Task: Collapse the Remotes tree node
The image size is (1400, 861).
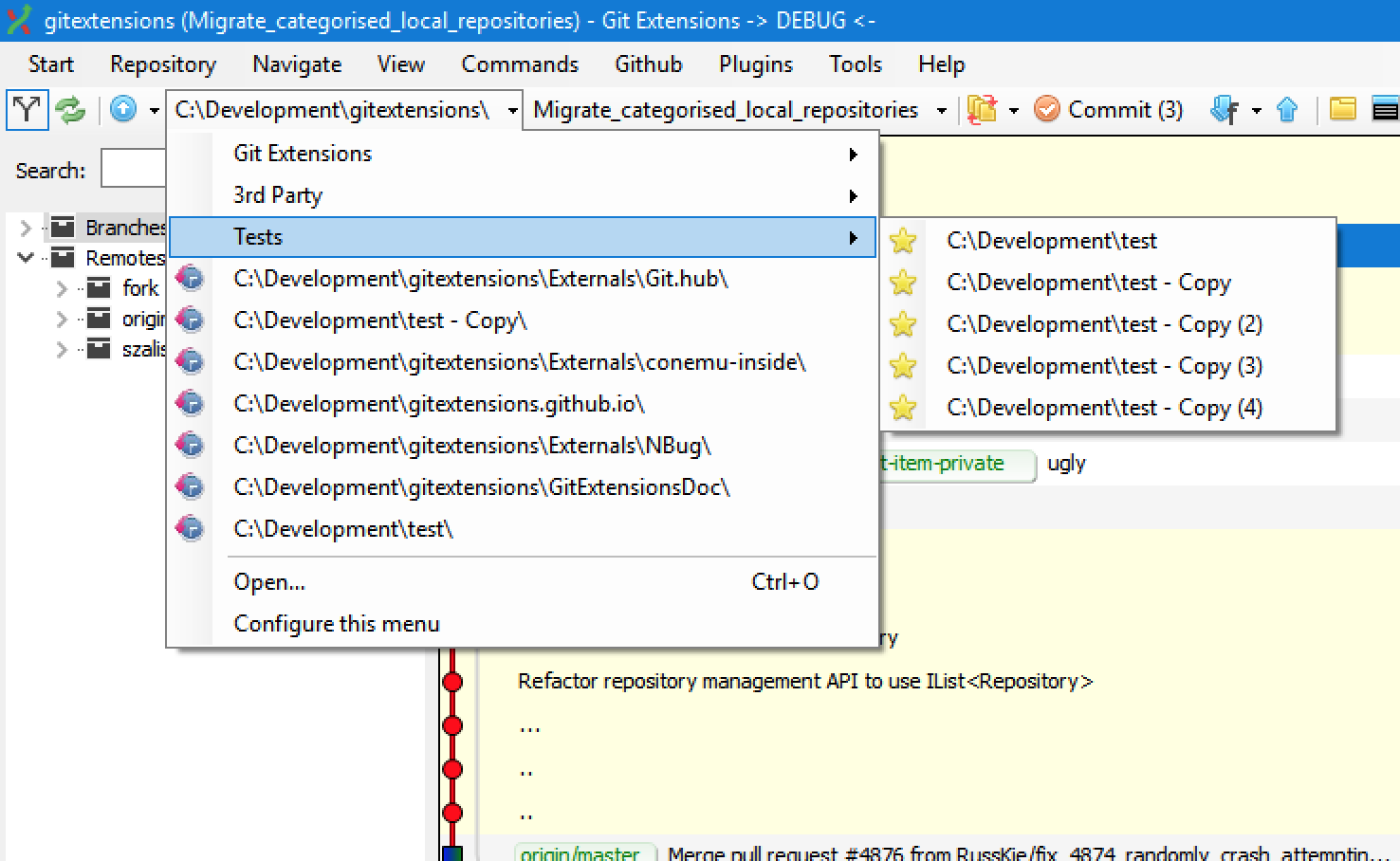Action: (26, 257)
